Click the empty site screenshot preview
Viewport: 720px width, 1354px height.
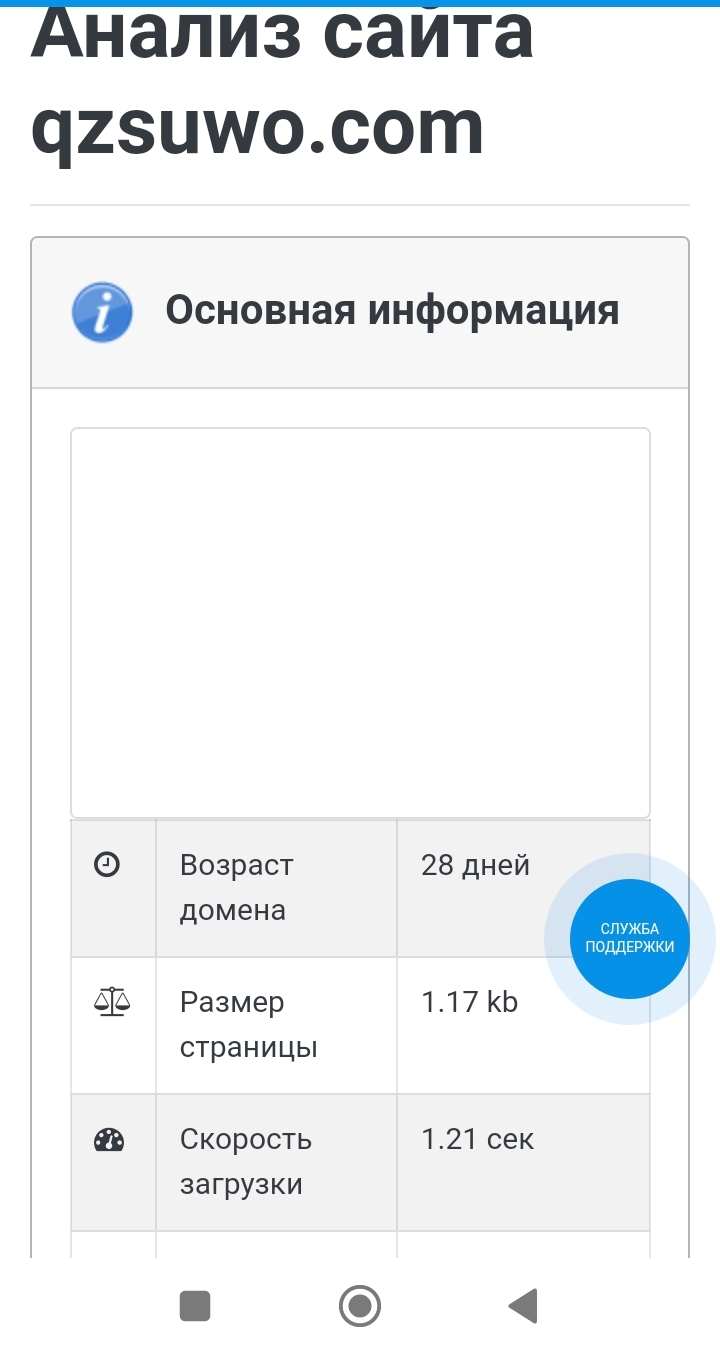tap(360, 622)
